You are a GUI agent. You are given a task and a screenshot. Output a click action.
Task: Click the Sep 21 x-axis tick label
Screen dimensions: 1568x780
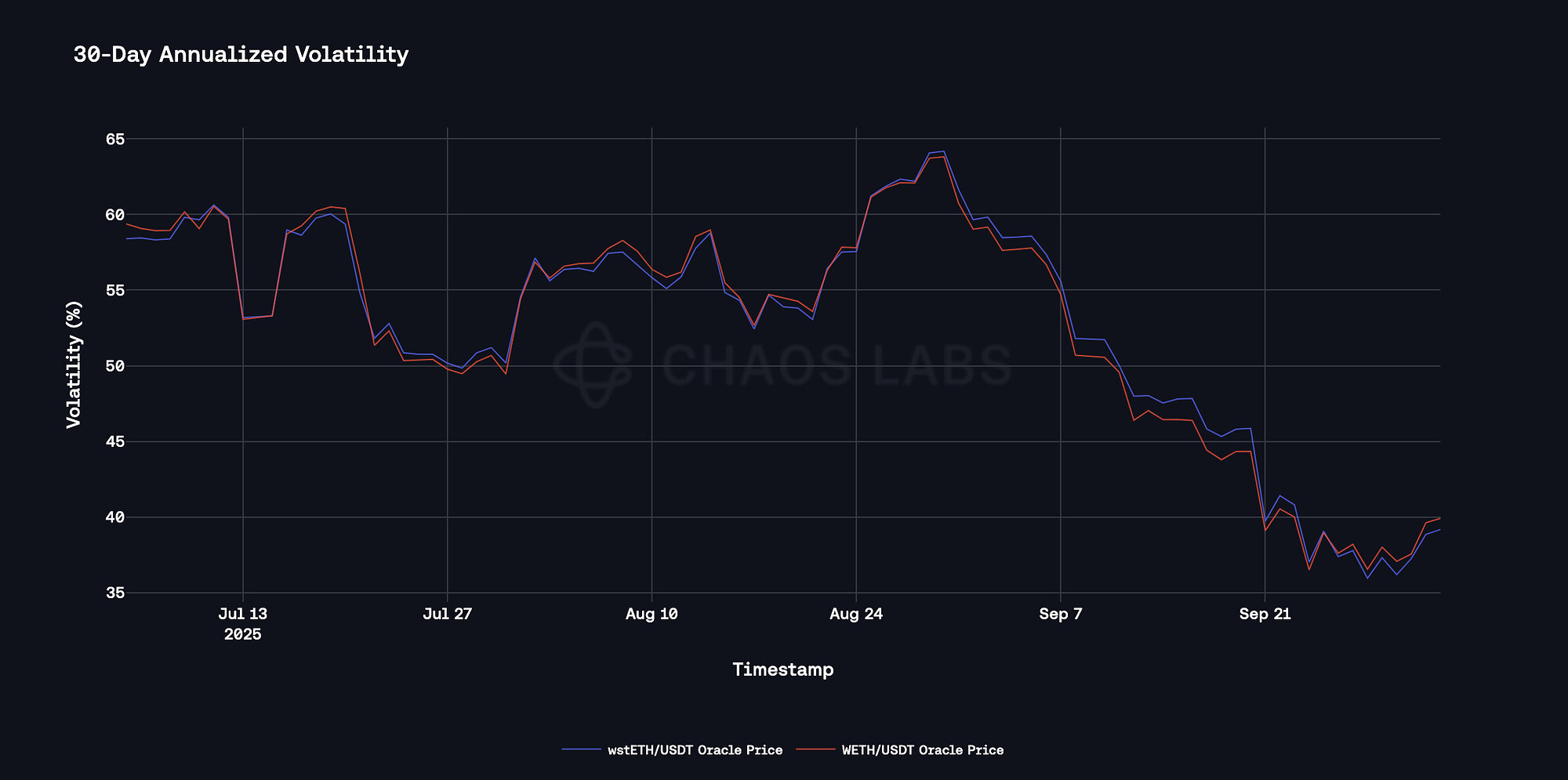point(1265,614)
